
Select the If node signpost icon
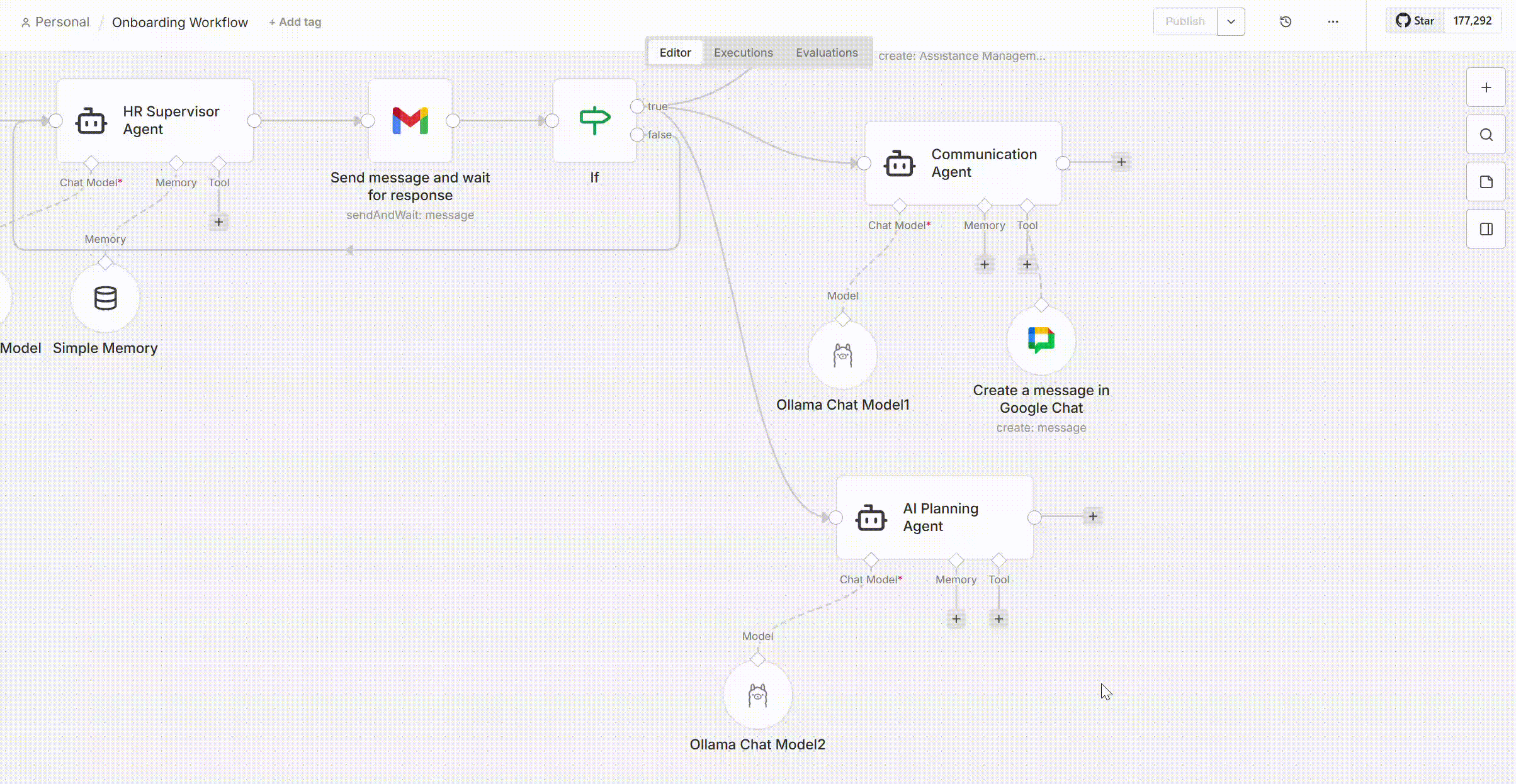click(x=594, y=120)
